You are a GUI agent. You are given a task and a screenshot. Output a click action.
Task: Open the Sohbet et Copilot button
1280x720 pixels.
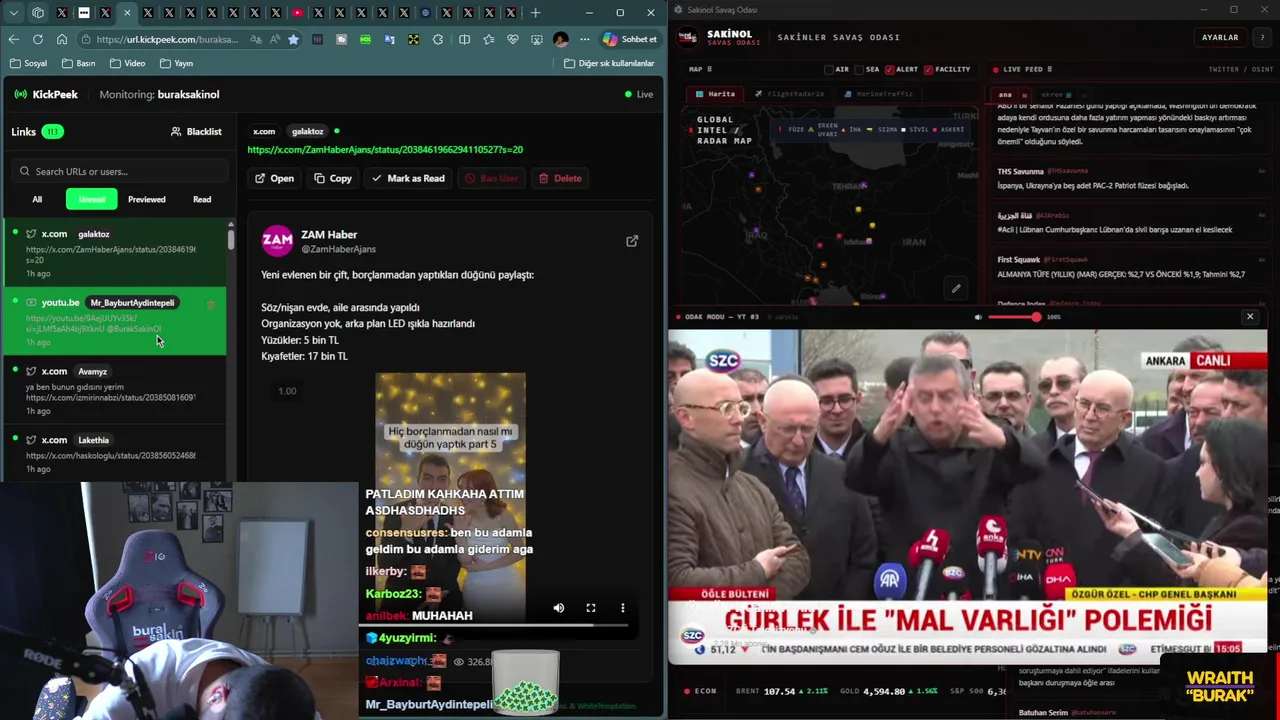point(630,39)
